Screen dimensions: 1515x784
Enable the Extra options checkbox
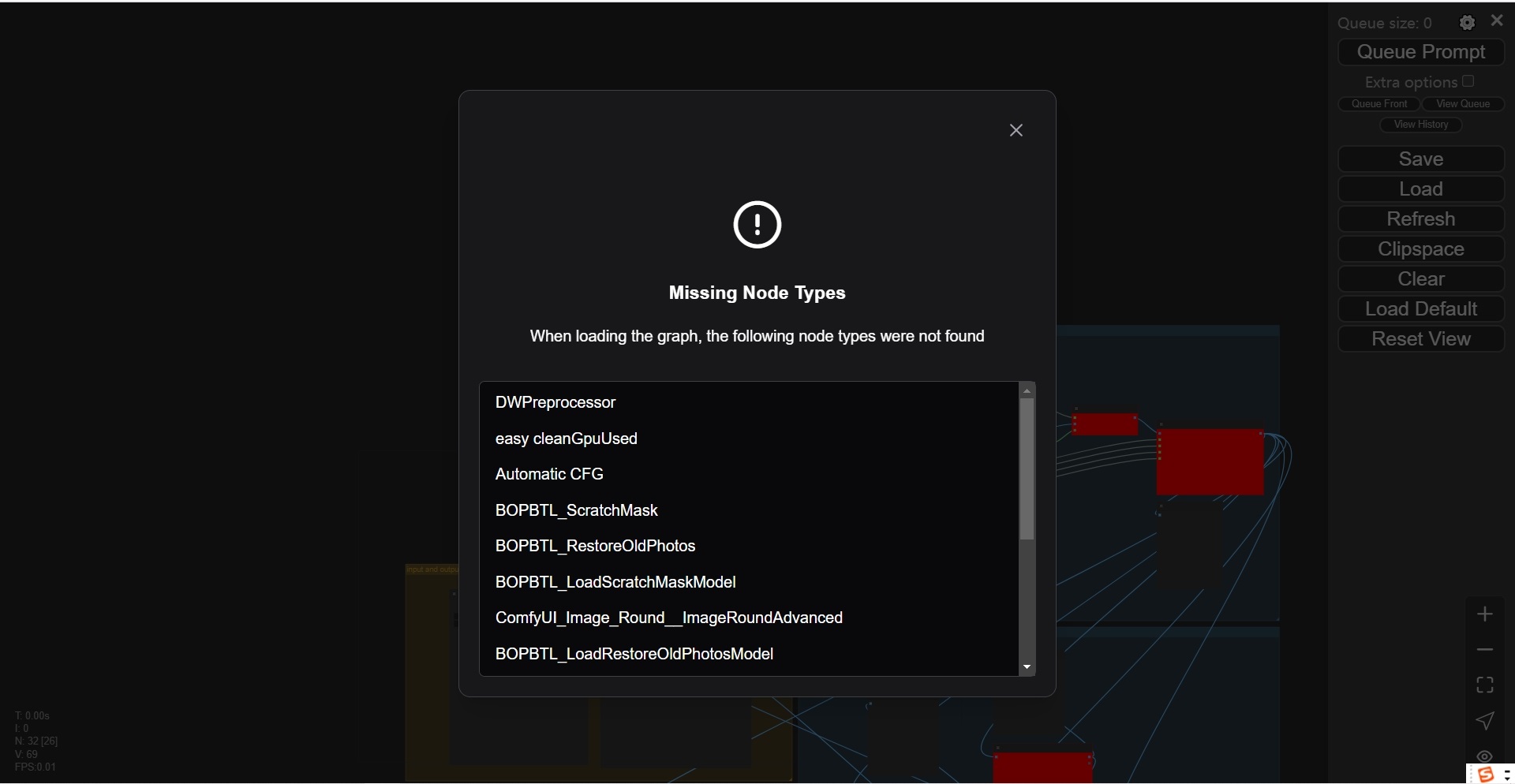pos(1468,81)
